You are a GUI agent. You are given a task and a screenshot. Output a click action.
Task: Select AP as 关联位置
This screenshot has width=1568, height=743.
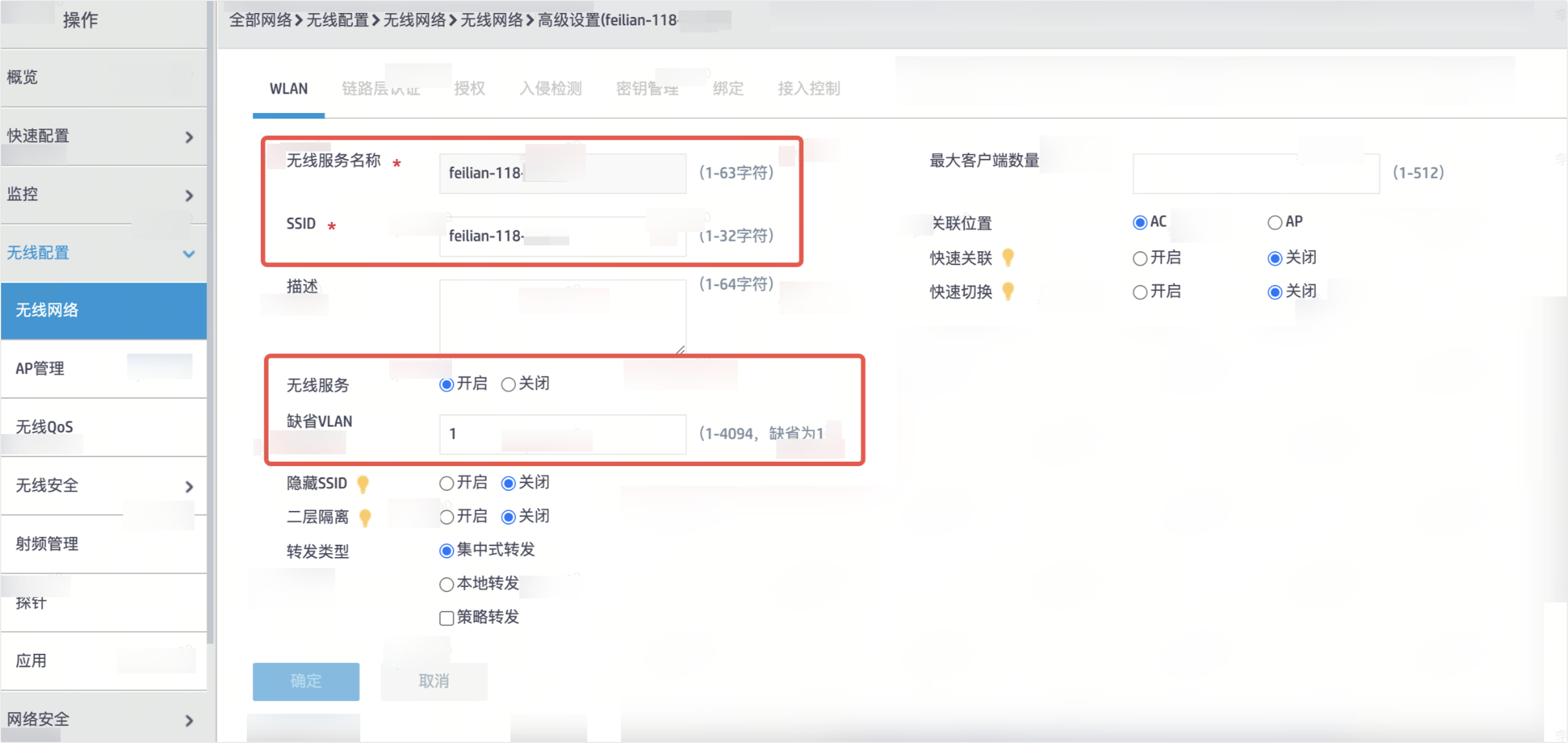point(1274,222)
